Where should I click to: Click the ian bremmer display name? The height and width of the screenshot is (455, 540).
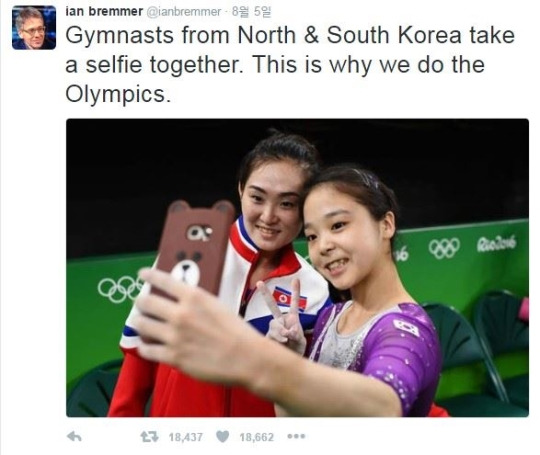(104, 11)
